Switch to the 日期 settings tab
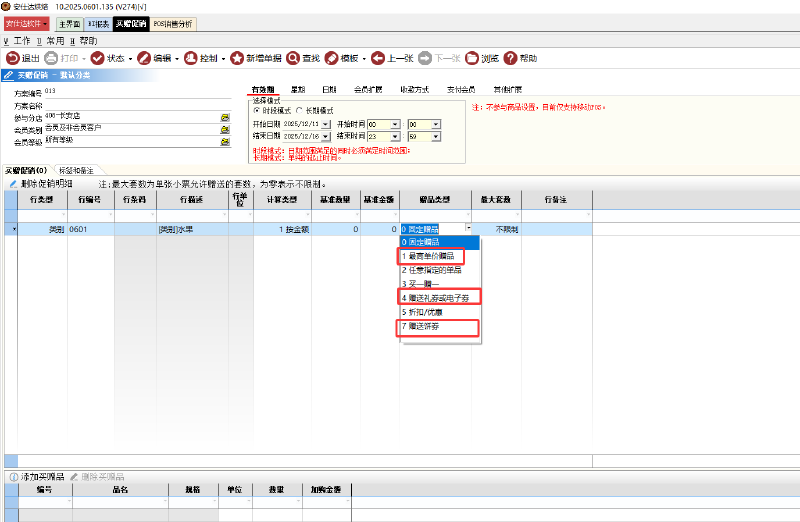 (329, 89)
